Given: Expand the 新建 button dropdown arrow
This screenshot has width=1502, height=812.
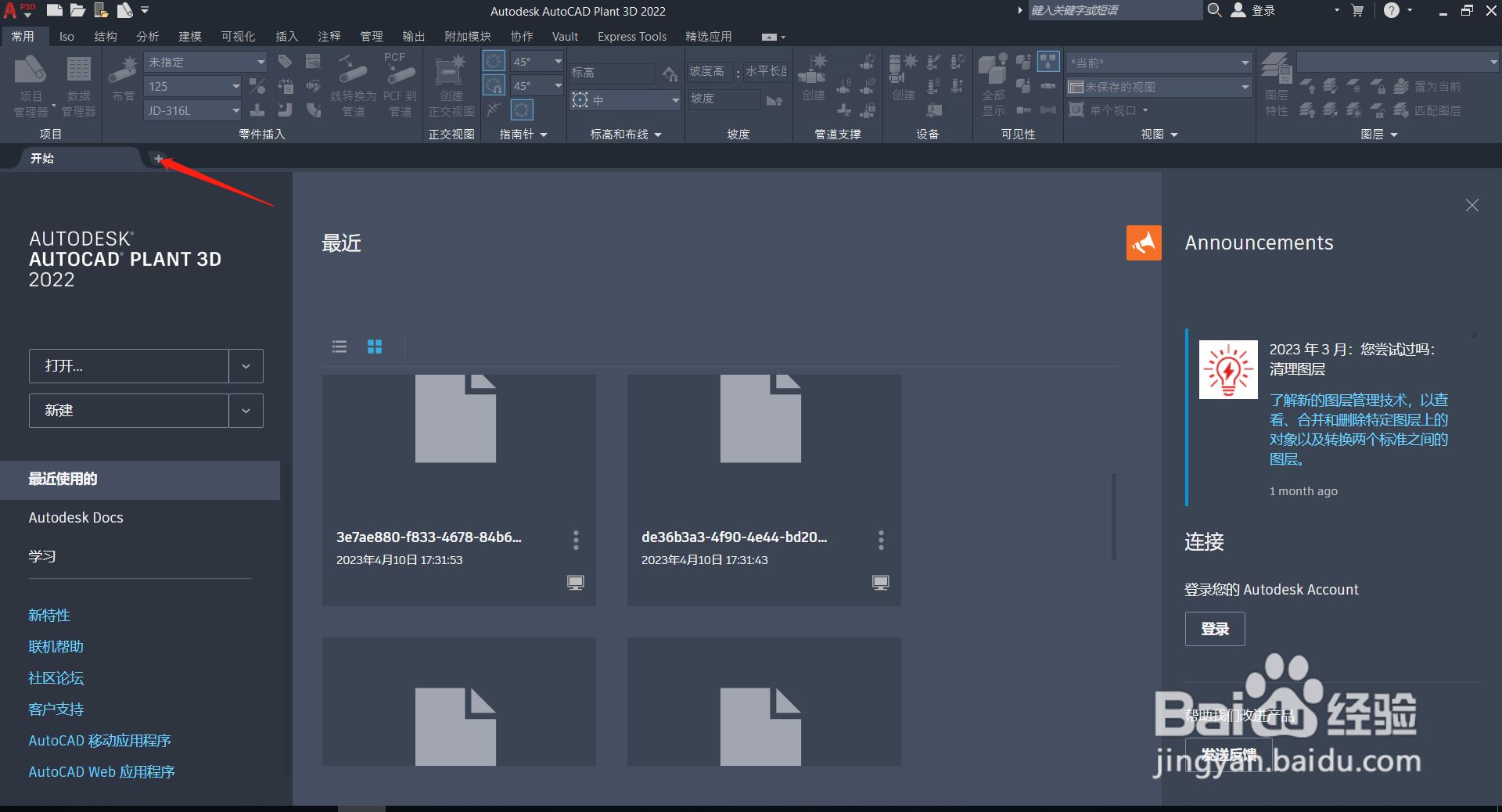Looking at the screenshot, I should click(246, 411).
